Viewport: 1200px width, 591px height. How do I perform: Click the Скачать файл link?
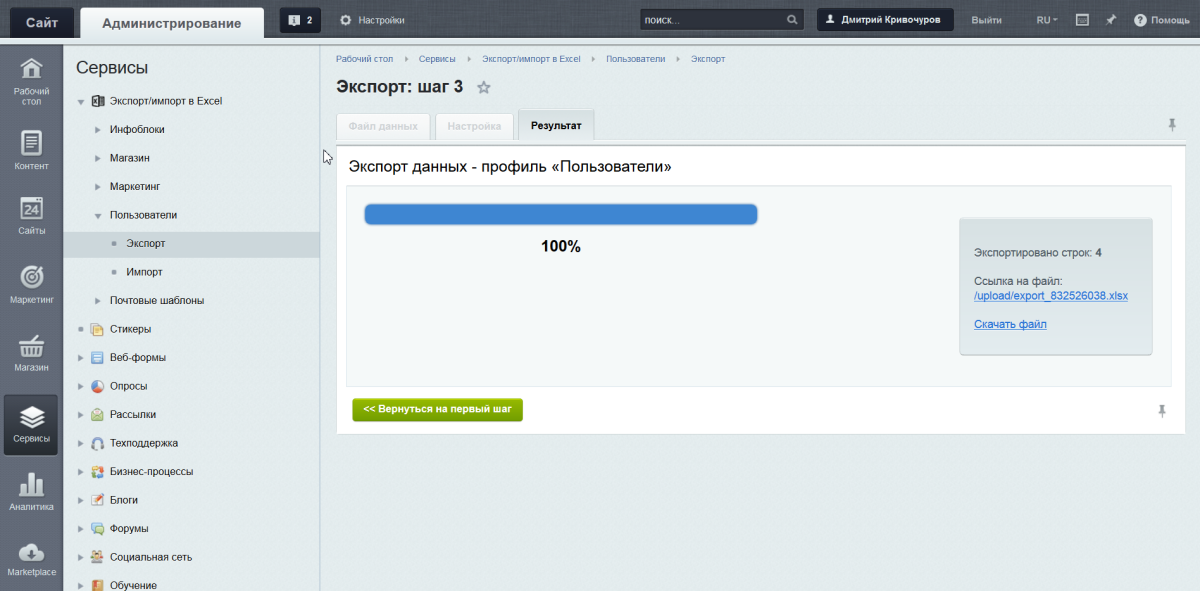pos(1010,324)
